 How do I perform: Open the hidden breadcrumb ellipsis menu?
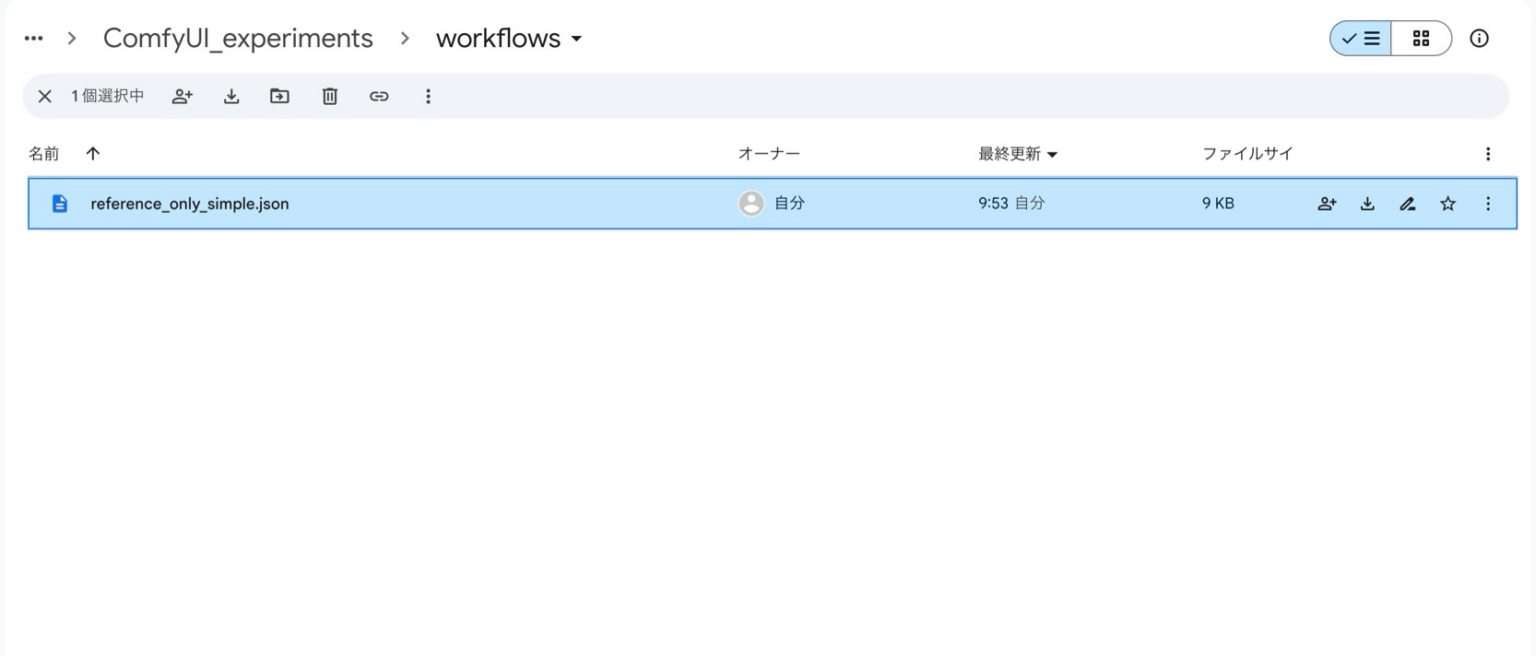click(33, 38)
